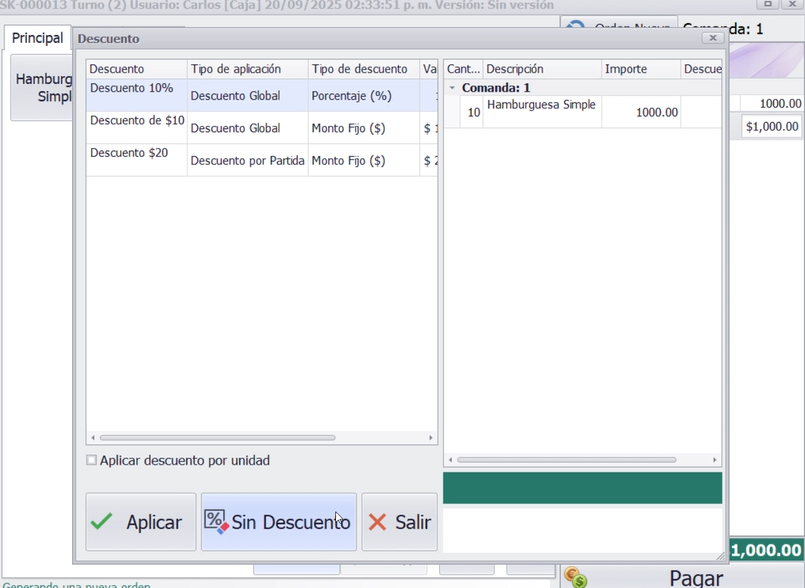Select the Descuento 10% row
Viewport: 805px width, 588px height.
137,95
